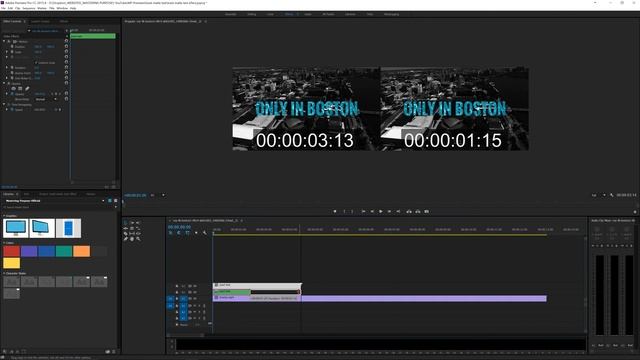Screen dimensions: 640x360
Task: Select the Pen tool in the Tools panel
Action: point(125,239)
